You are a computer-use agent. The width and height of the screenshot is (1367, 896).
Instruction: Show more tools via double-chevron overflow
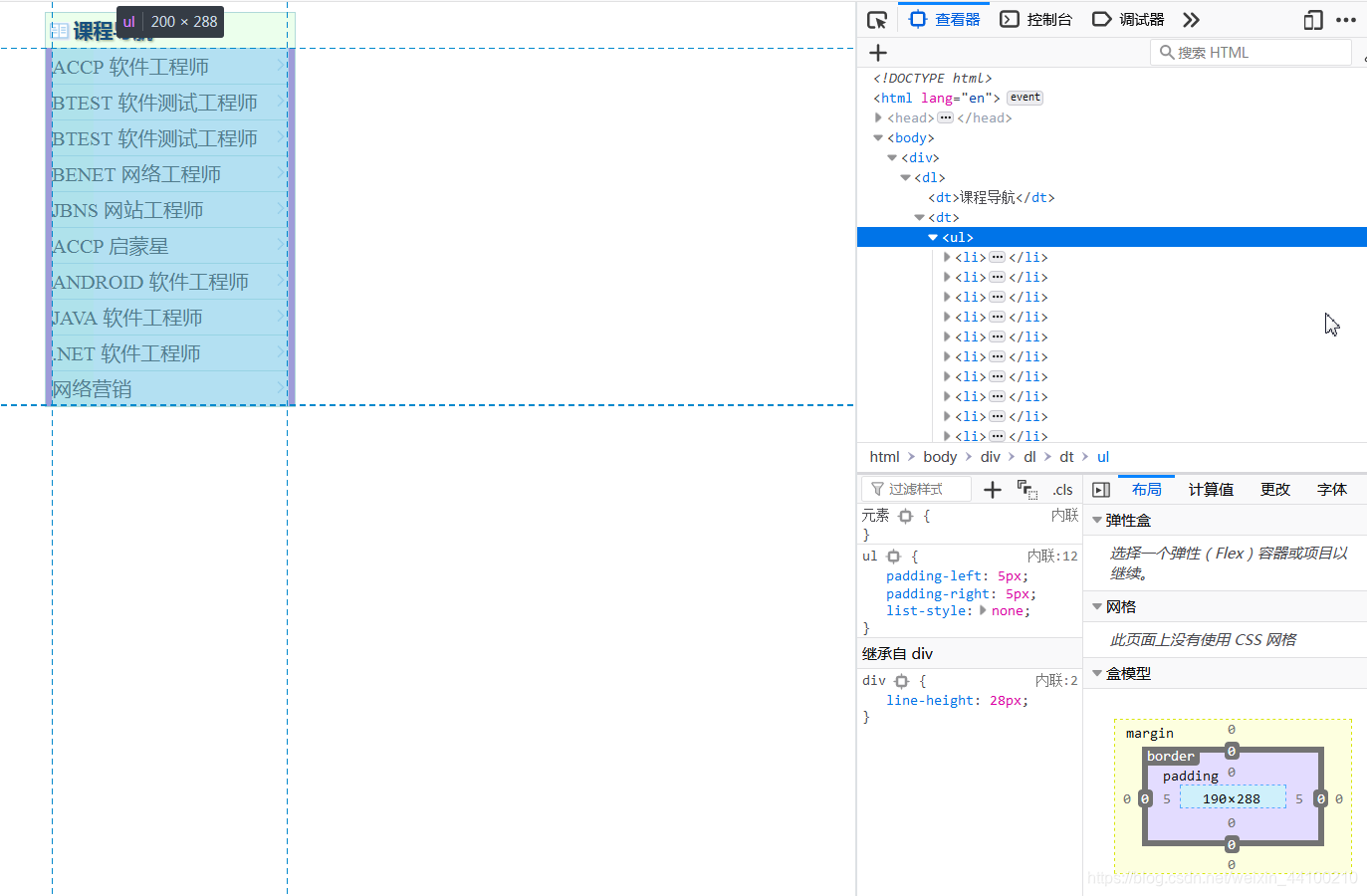pos(1191,20)
